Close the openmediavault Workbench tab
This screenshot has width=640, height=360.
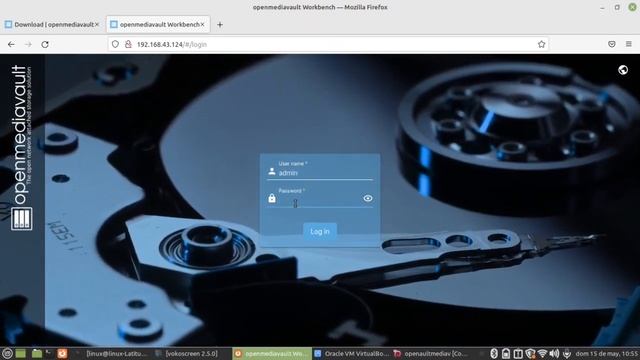(x=202, y=24)
